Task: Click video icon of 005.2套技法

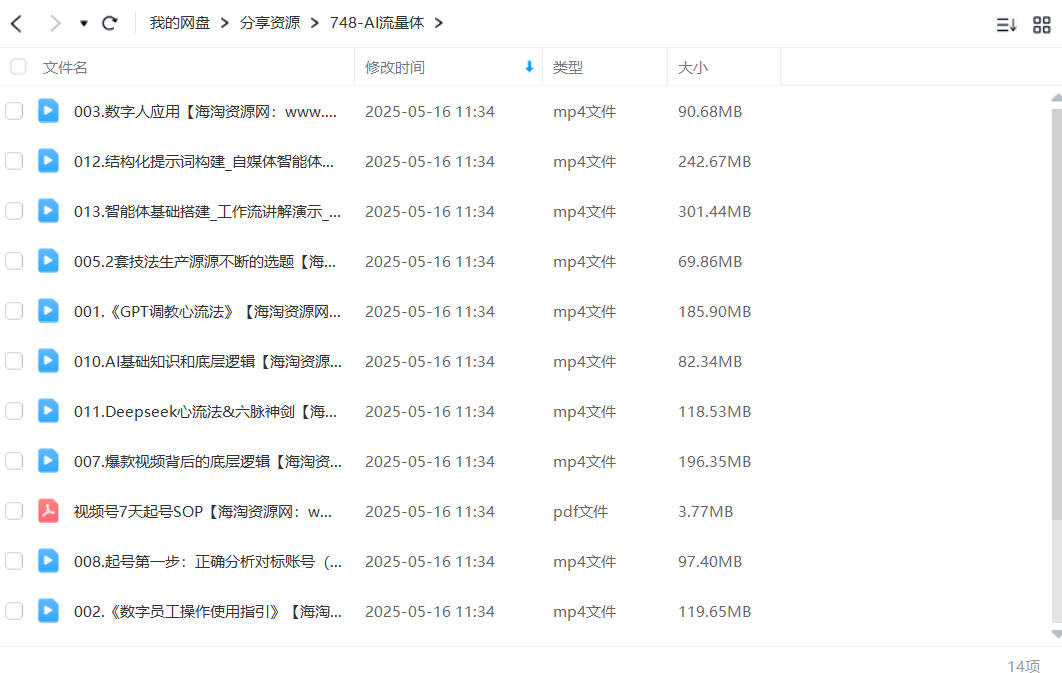Action: 48,261
